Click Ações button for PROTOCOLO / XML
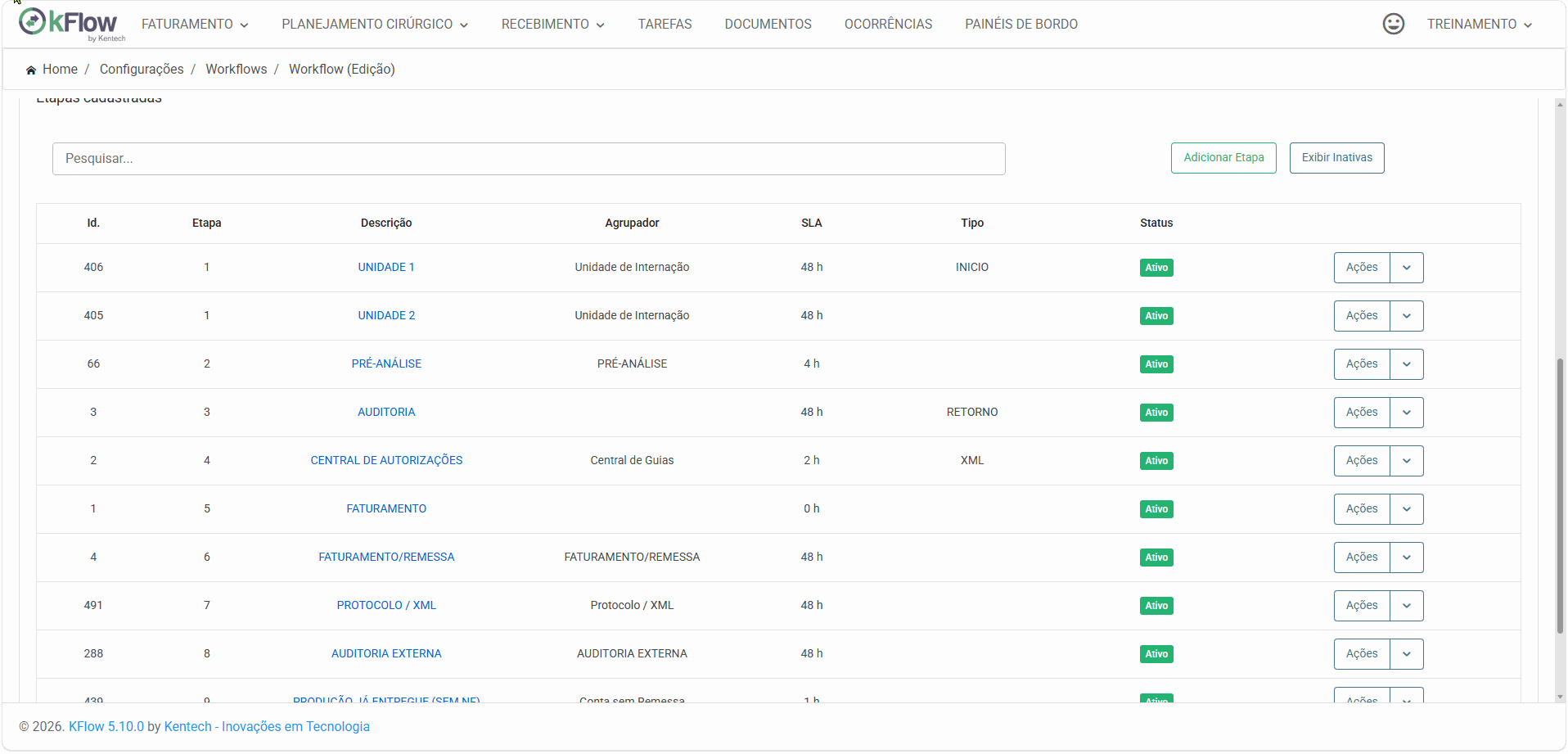Image resolution: width=1568 pixels, height=754 pixels. pyautogui.click(x=1362, y=606)
